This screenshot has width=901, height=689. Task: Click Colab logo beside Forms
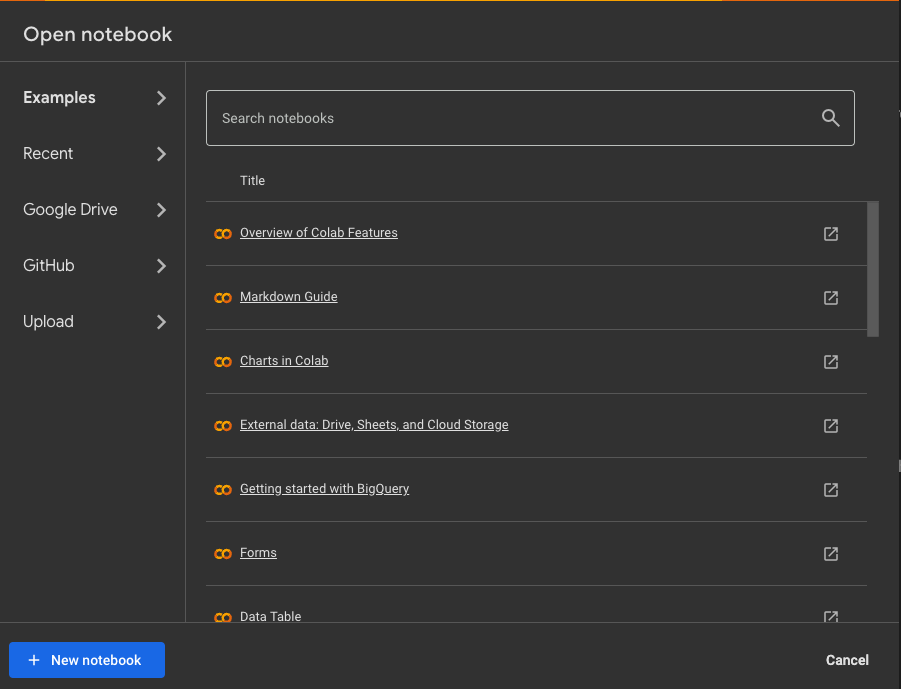click(x=223, y=553)
